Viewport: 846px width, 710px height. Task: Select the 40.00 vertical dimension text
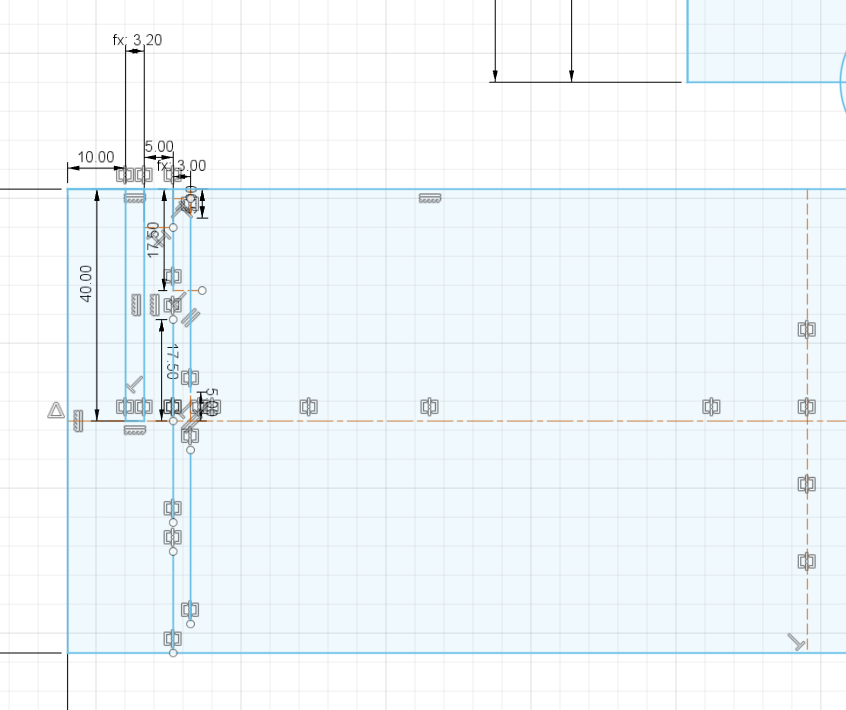(x=85, y=283)
